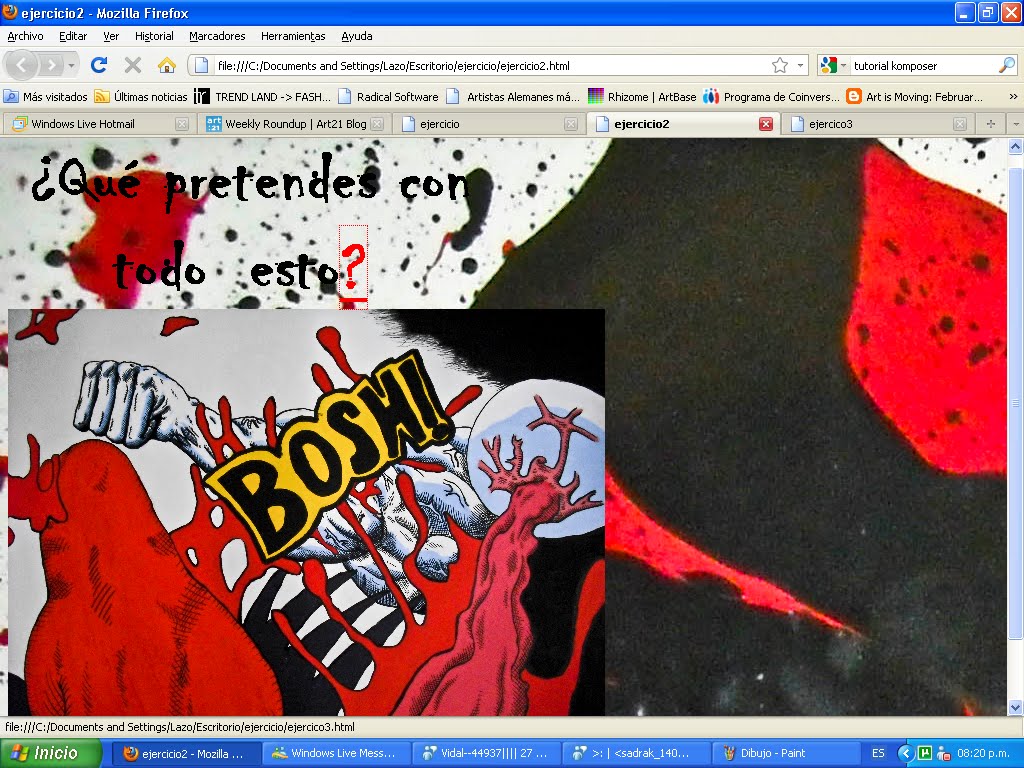Open TREND LAND -> FASH... bookmark
Screen dimensions: 1024x768
click(x=263, y=97)
